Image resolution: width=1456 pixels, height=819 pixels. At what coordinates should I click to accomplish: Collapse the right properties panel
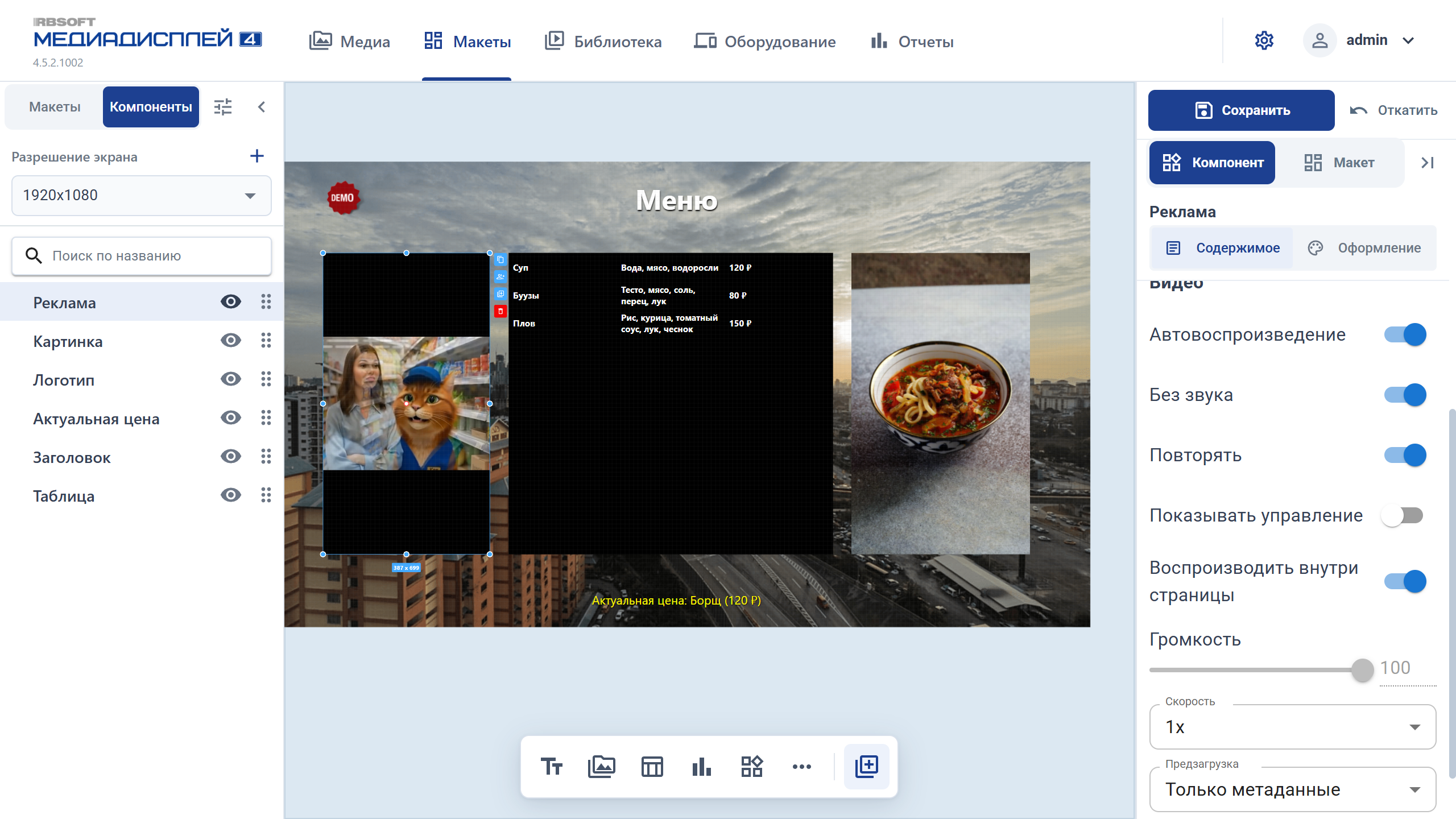click(1428, 163)
